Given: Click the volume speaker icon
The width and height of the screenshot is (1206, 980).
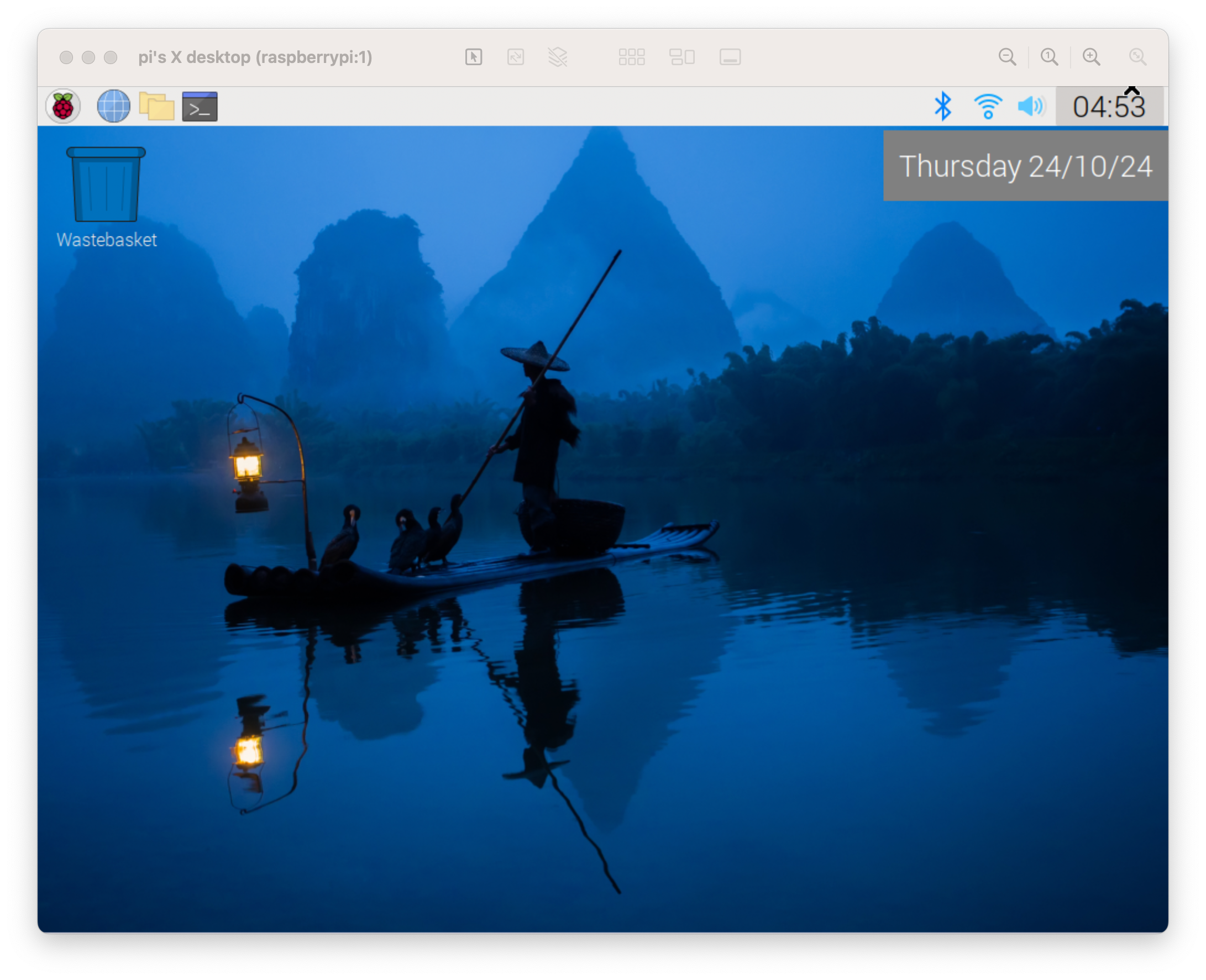Looking at the screenshot, I should (x=1031, y=106).
